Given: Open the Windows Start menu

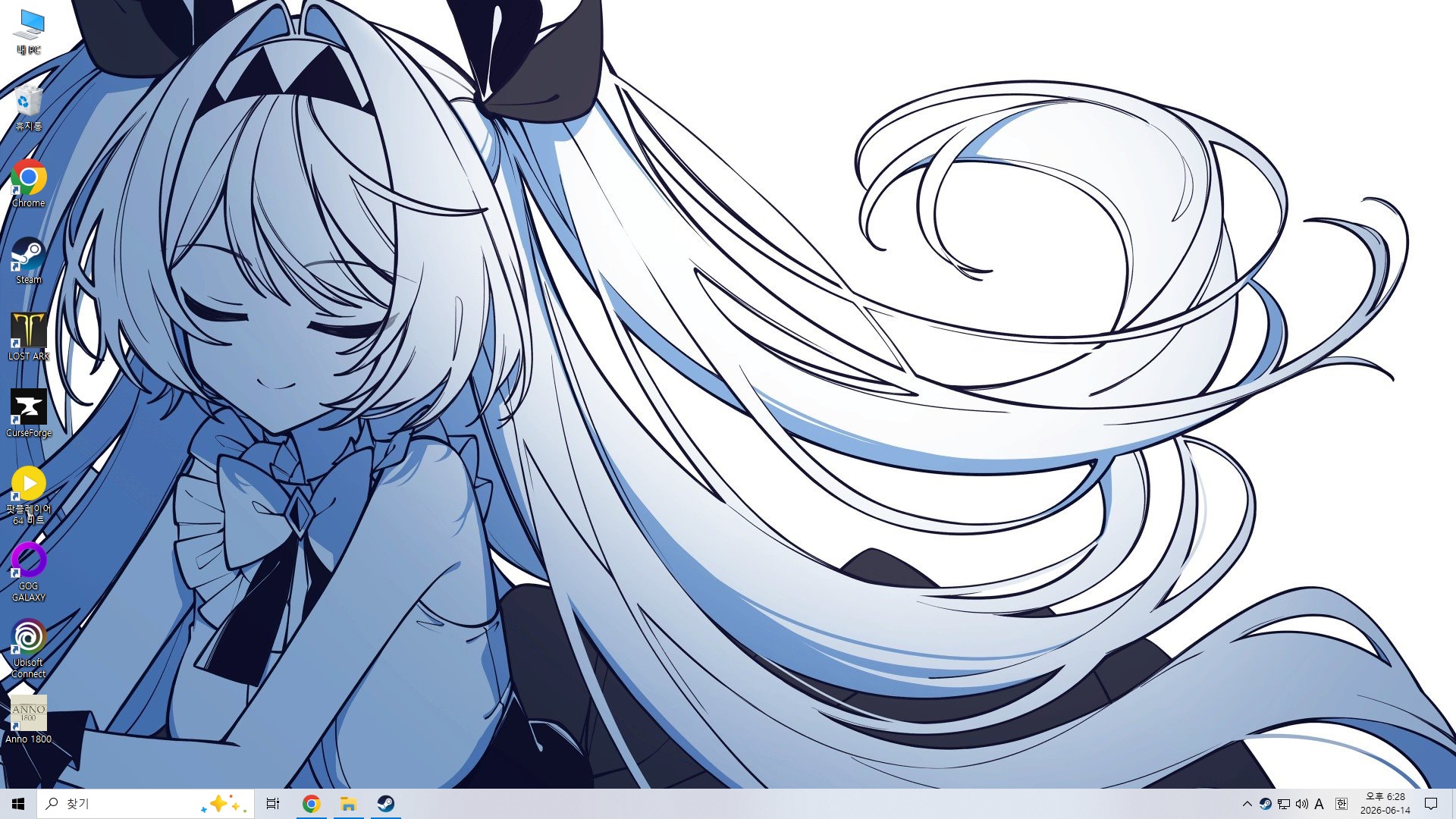Looking at the screenshot, I should (x=18, y=804).
